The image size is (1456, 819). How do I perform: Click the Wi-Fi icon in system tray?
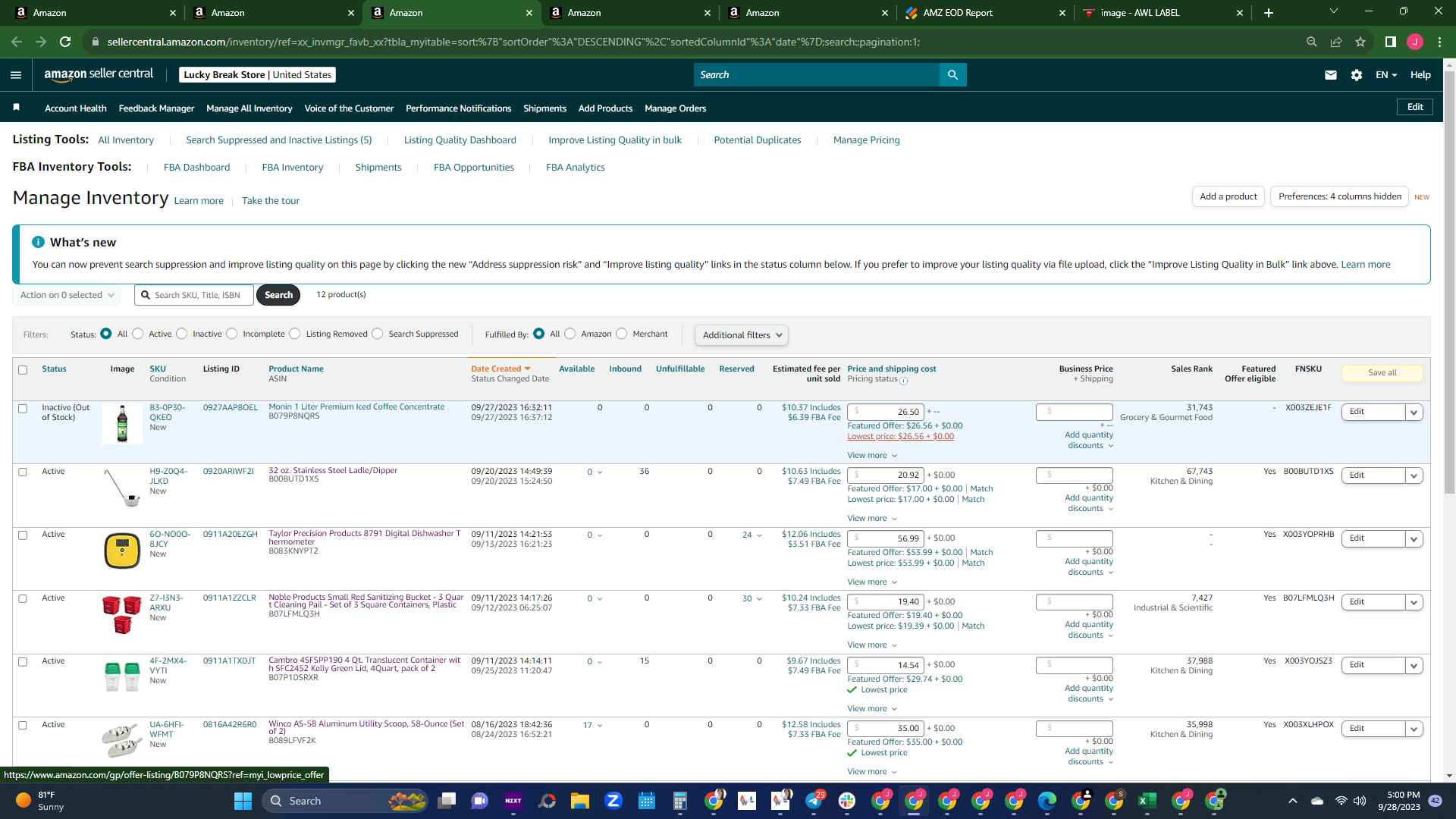(x=1341, y=801)
